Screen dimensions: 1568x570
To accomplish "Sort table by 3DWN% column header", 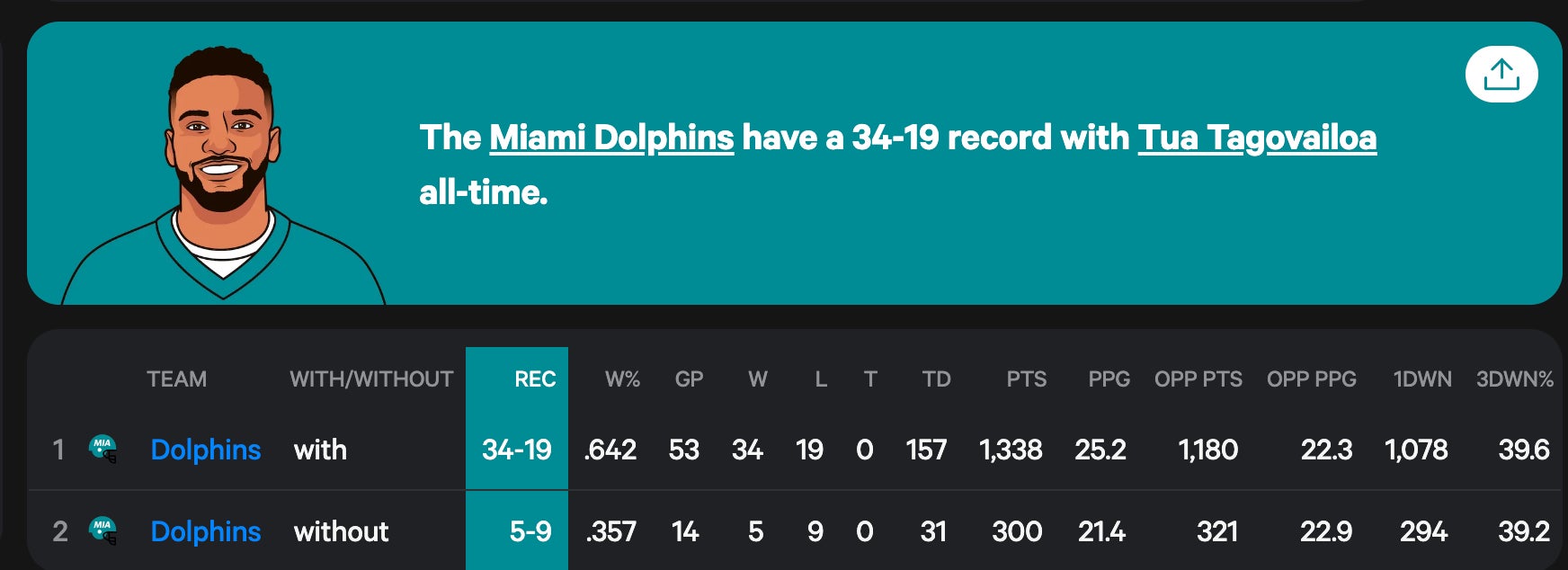I will pyautogui.click(x=1514, y=379).
